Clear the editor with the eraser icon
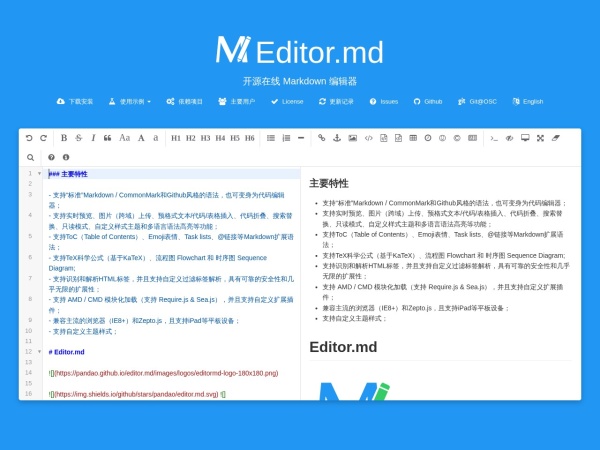This screenshot has width=600, height=450. coord(556,138)
